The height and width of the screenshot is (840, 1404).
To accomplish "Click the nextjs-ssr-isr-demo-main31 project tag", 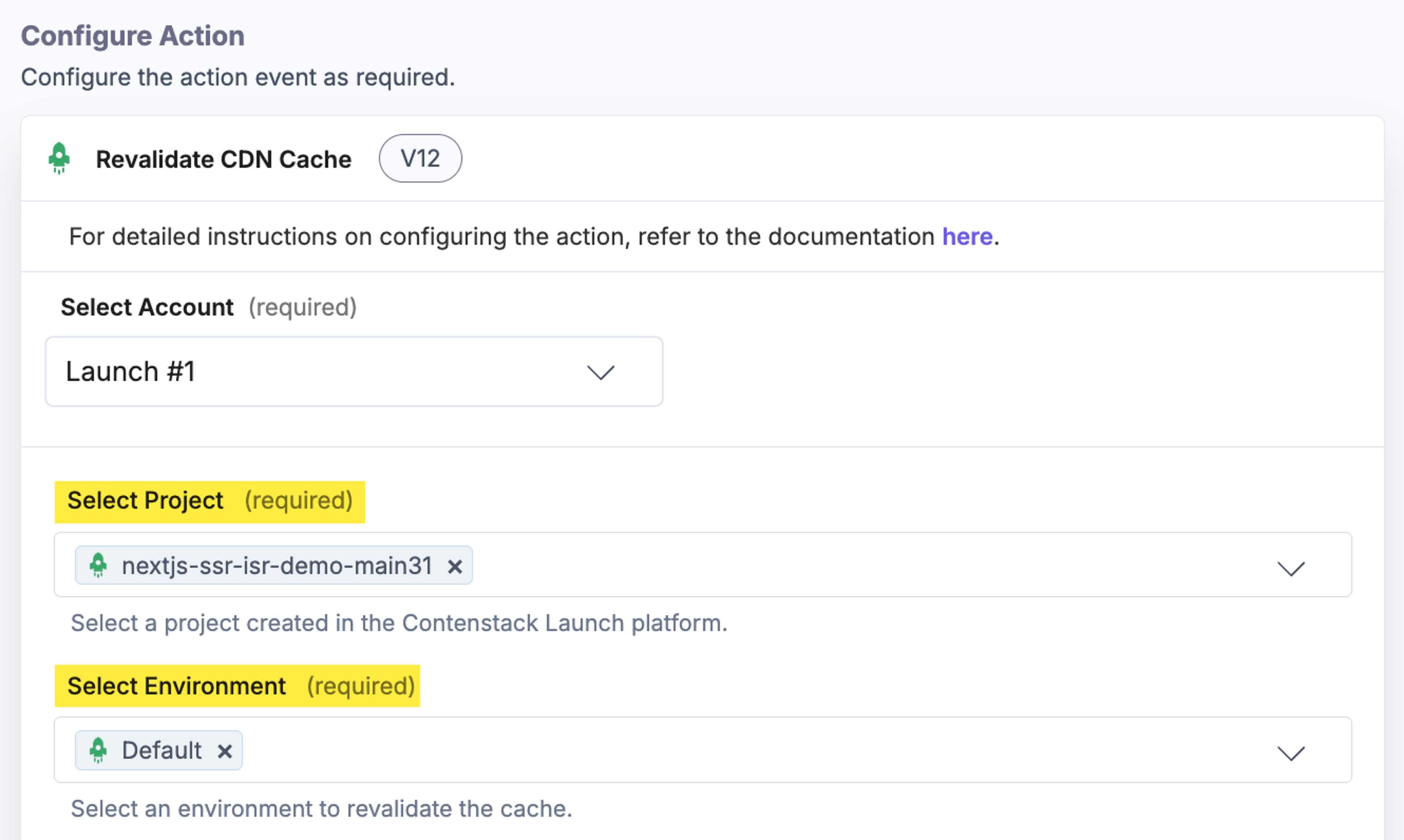I will [273, 565].
